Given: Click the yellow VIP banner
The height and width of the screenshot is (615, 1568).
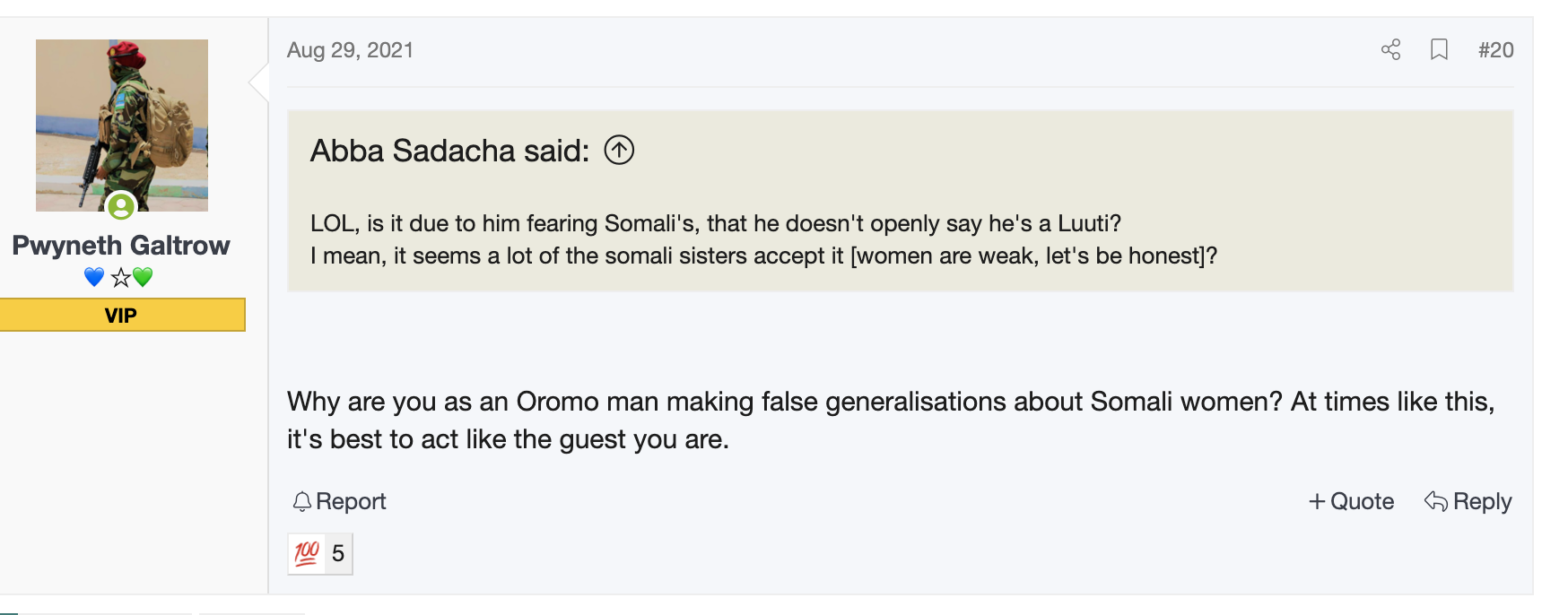Looking at the screenshot, I should tap(121, 315).
